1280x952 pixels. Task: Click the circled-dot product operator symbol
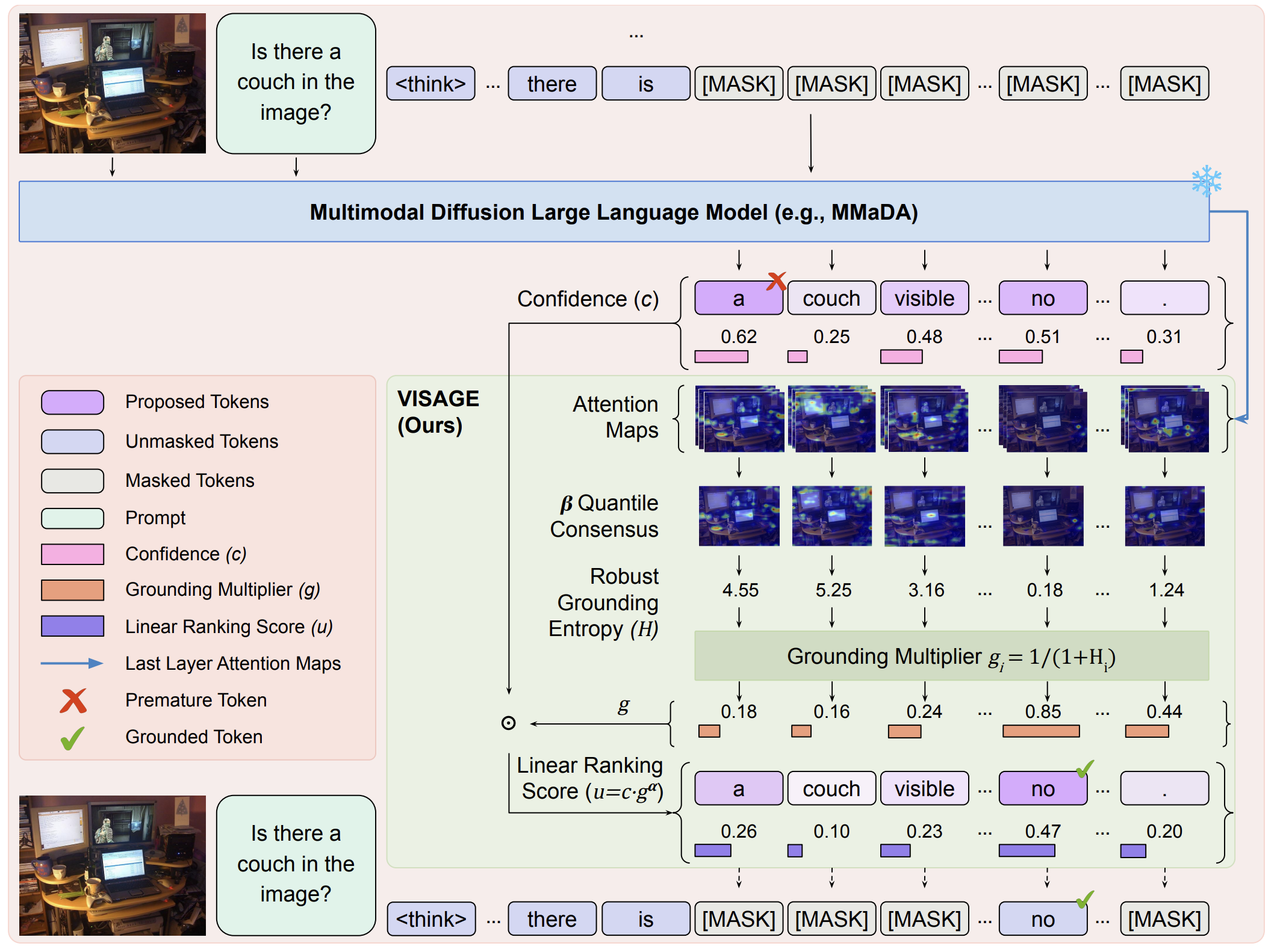pos(509,723)
